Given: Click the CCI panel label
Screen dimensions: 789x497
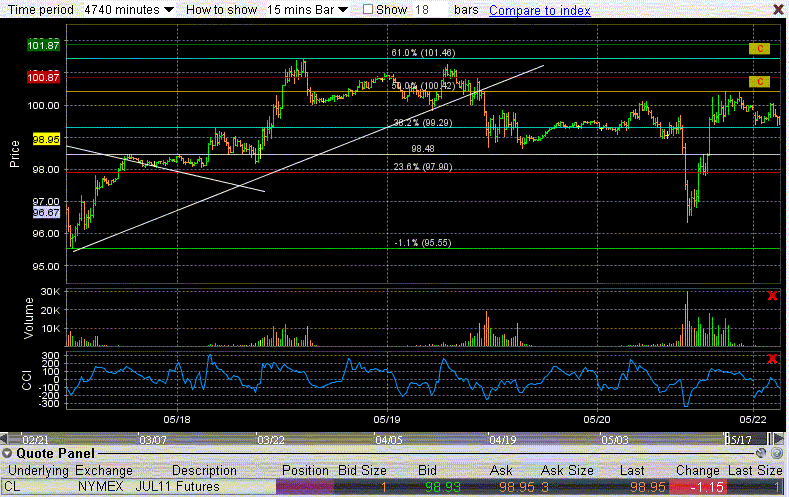Looking at the screenshot, I should point(27,380).
